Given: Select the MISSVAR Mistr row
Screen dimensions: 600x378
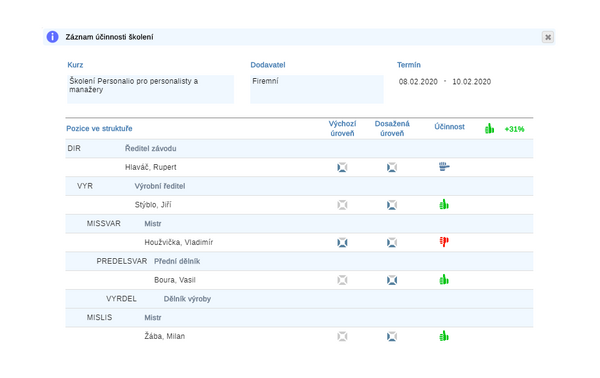Looking at the screenshot, I should click(299, 223).
